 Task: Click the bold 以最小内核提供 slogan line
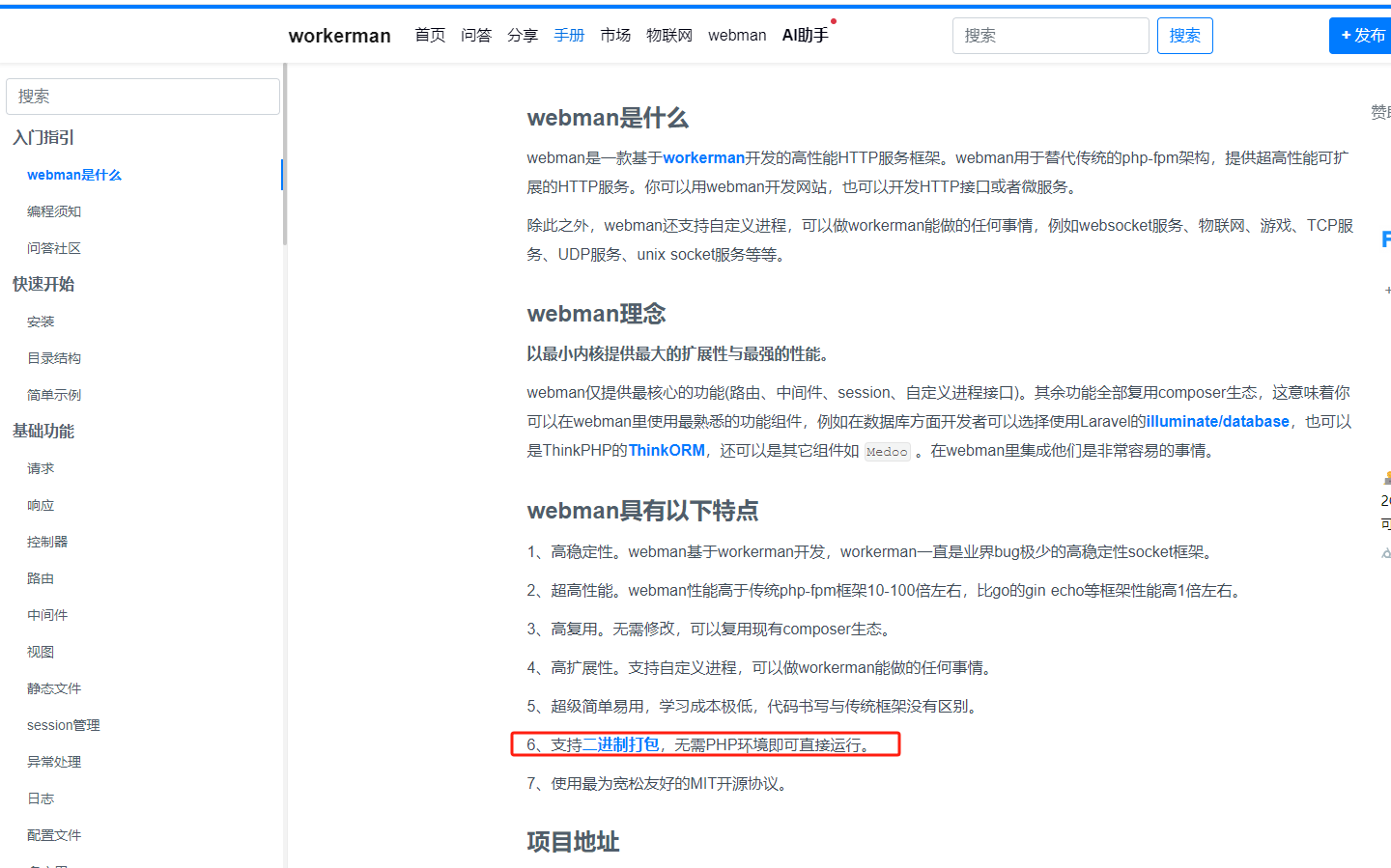click(680, 353)
